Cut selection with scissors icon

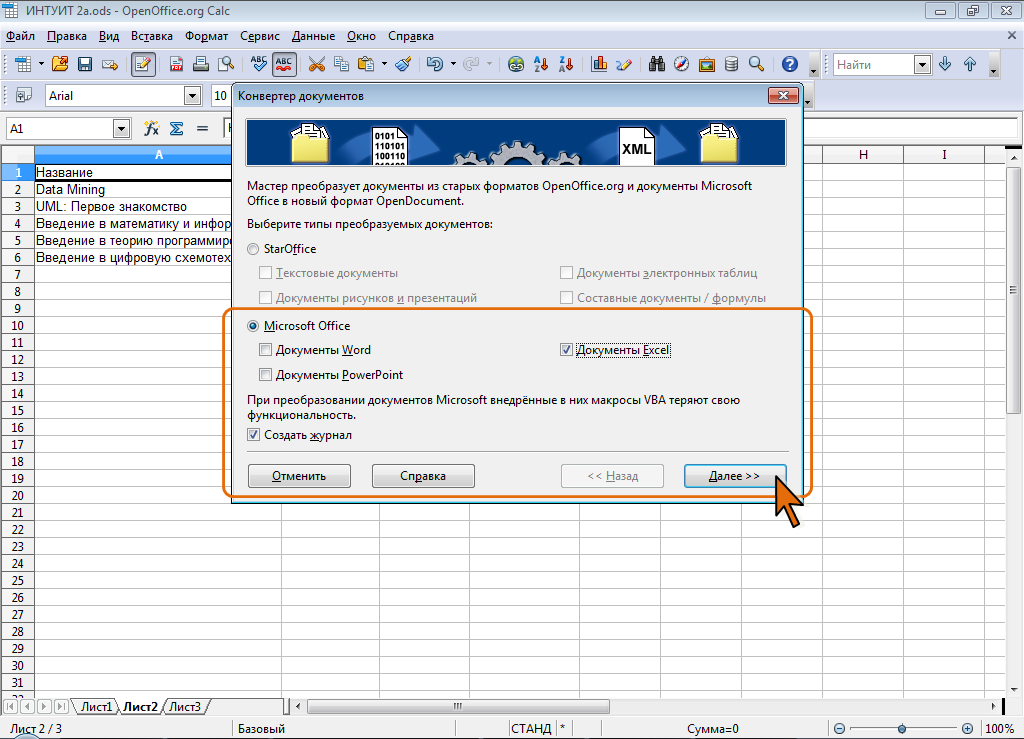[317, 64]
